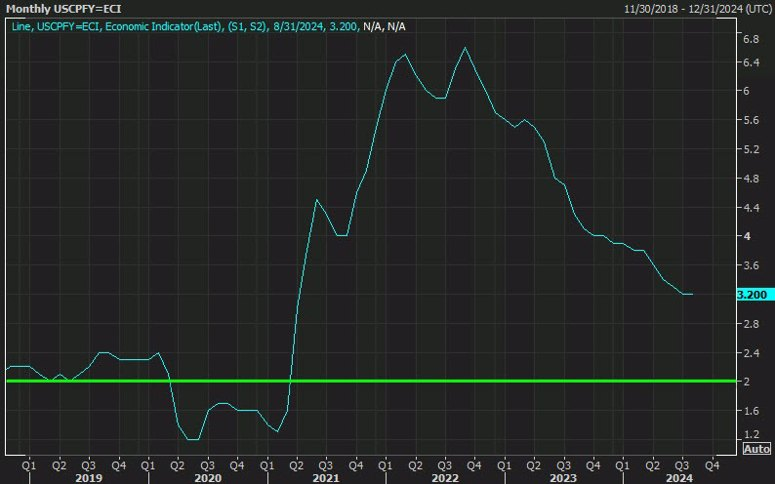Click the 8/31/2024 date in legend

299,27
